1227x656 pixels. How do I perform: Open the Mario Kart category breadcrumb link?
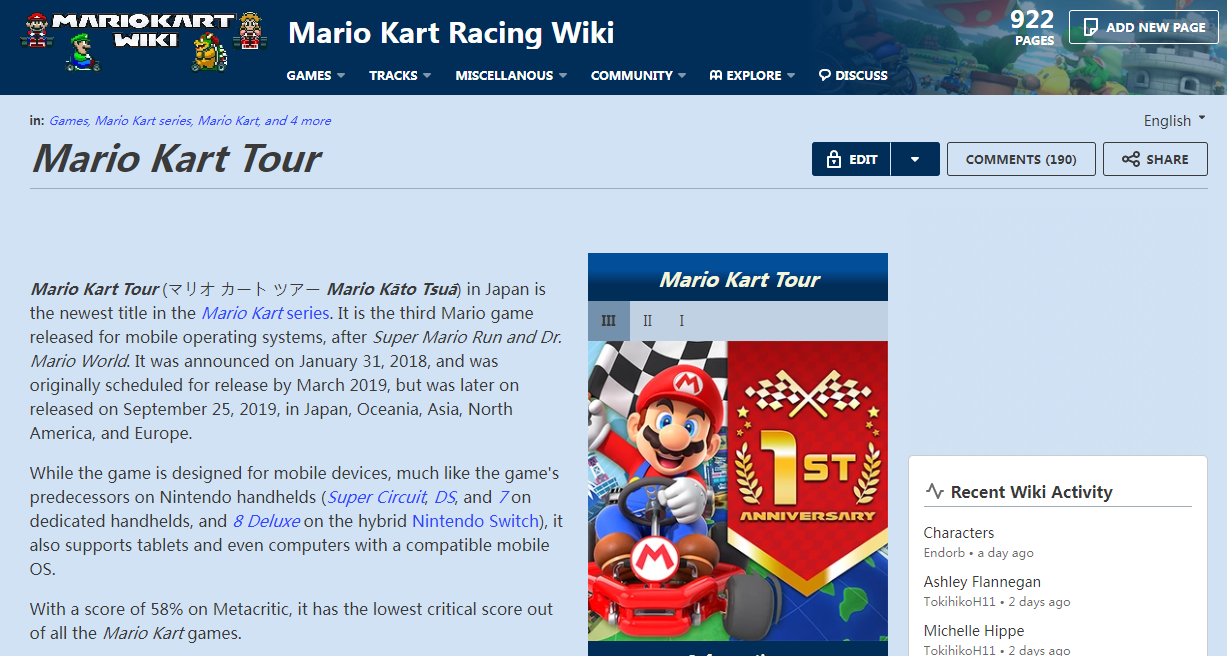[x=228, y=120]
